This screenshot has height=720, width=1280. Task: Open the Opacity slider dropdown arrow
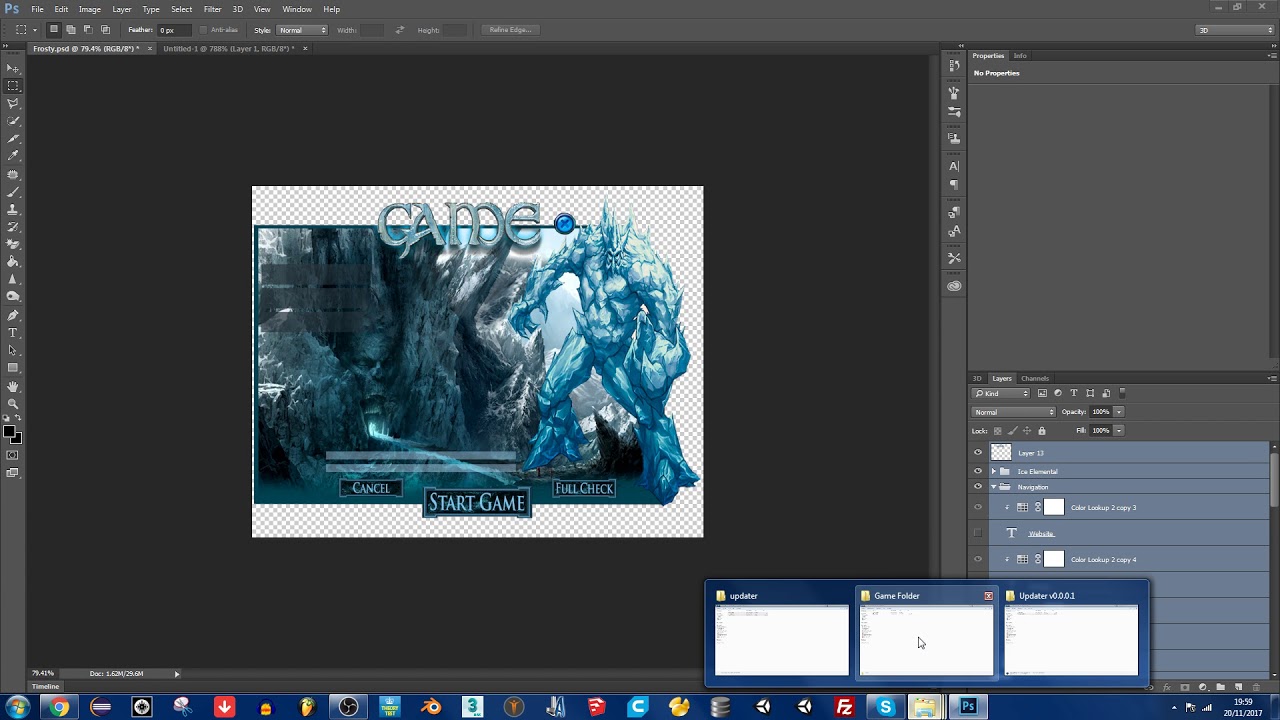[1119, 412]
